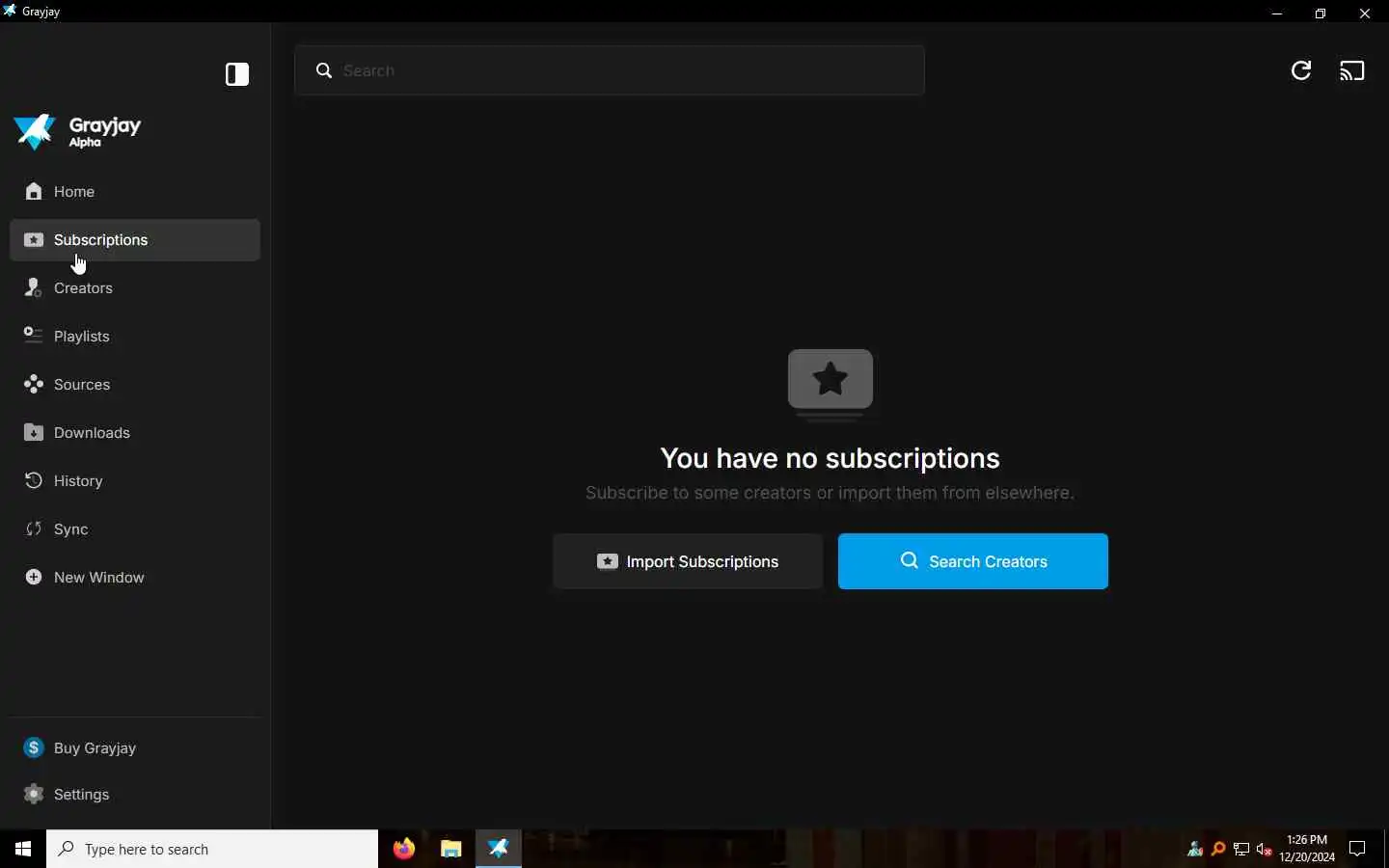Click the Buy Grayjay dollar icon
The image size is (1389, 868).
click(34, 747)
